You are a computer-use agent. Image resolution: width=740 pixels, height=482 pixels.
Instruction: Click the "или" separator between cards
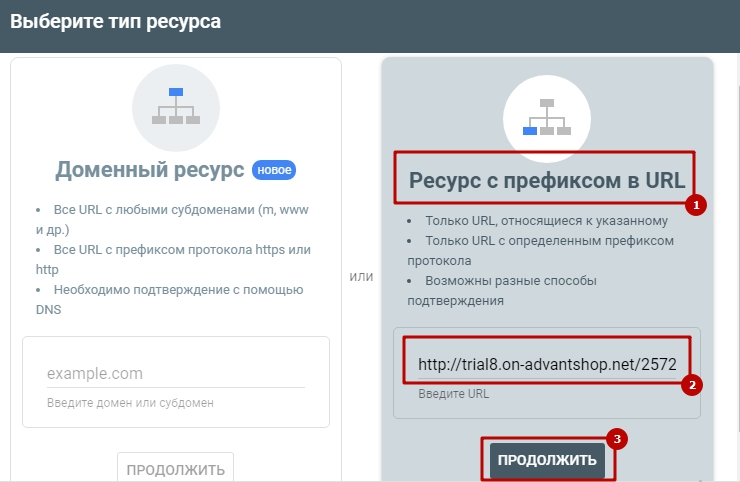coord(361,275)
